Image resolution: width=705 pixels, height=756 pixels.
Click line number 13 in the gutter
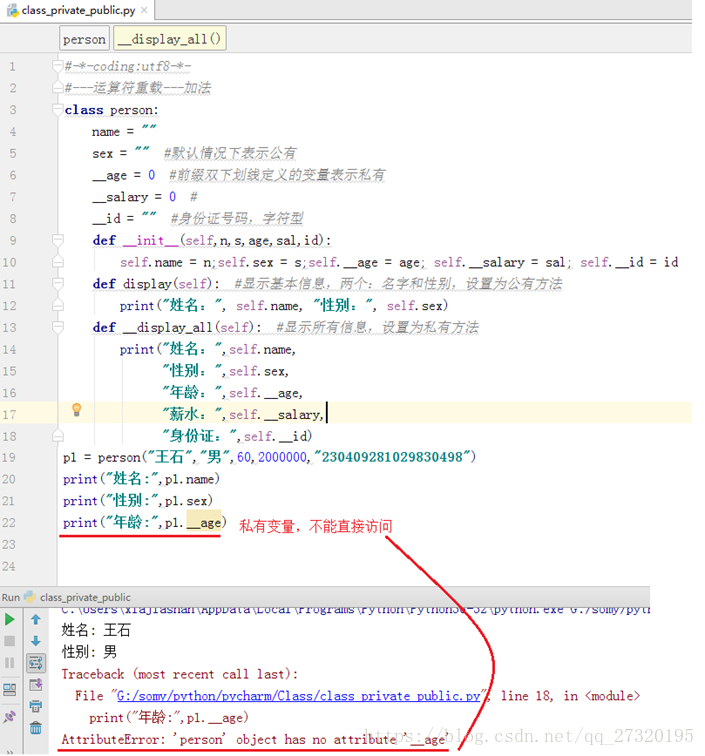tap(9, 327)
